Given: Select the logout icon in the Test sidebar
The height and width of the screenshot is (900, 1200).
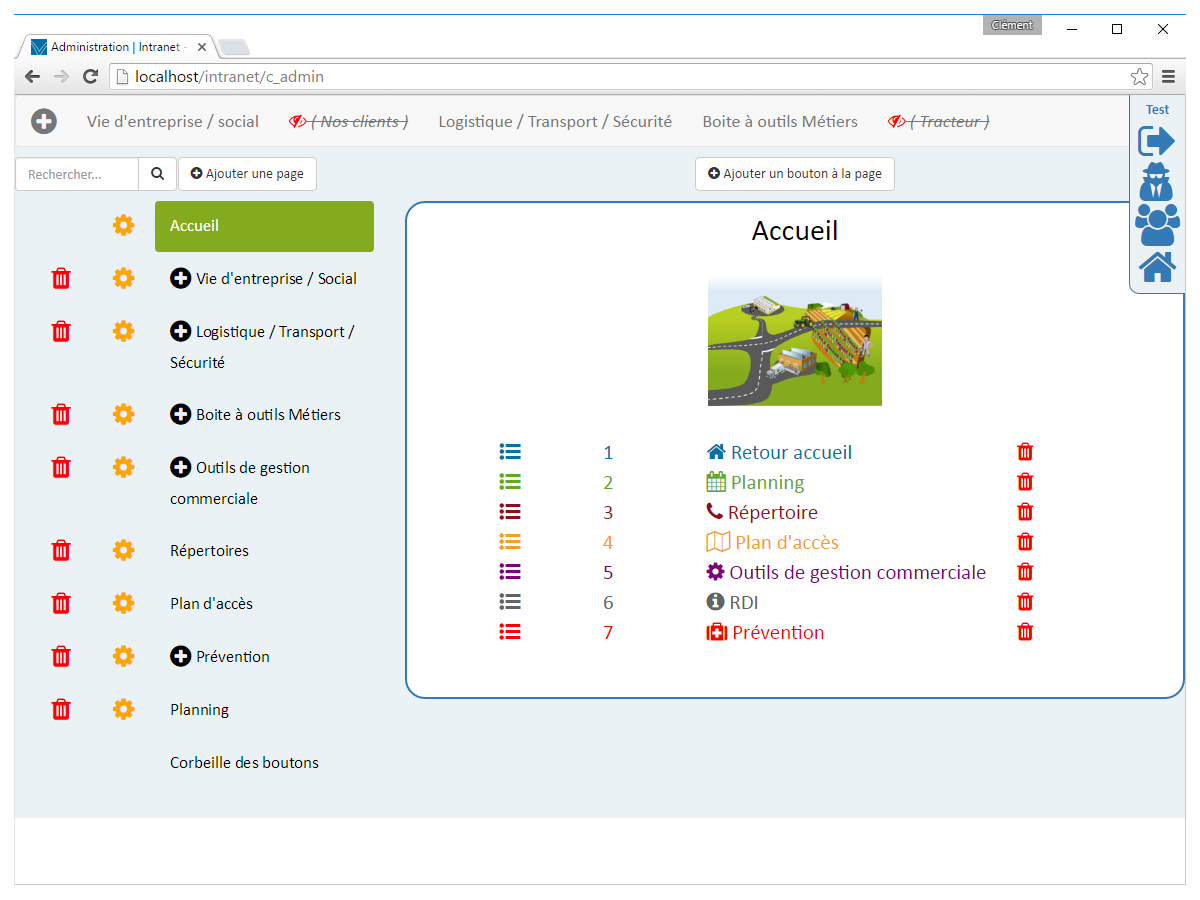Looking at the screenshot, I should pos(1157,140).
